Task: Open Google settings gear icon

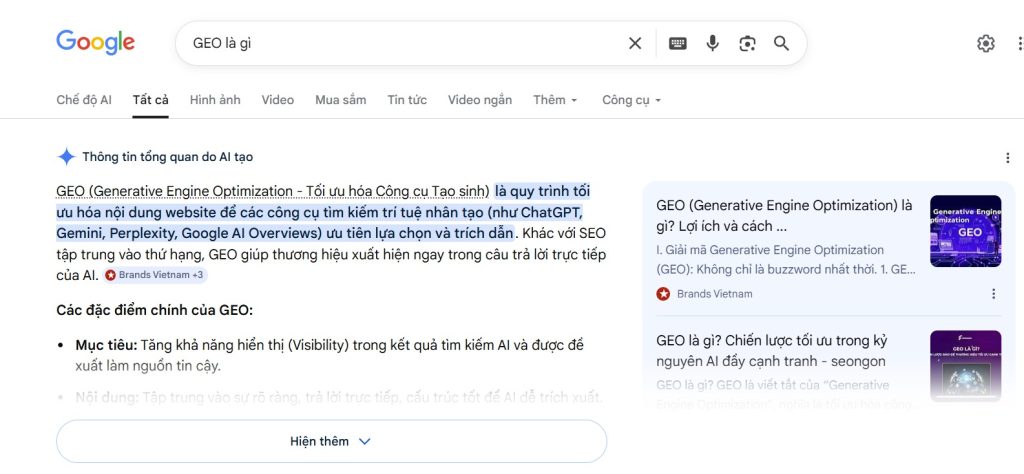Action: (985, 44)
